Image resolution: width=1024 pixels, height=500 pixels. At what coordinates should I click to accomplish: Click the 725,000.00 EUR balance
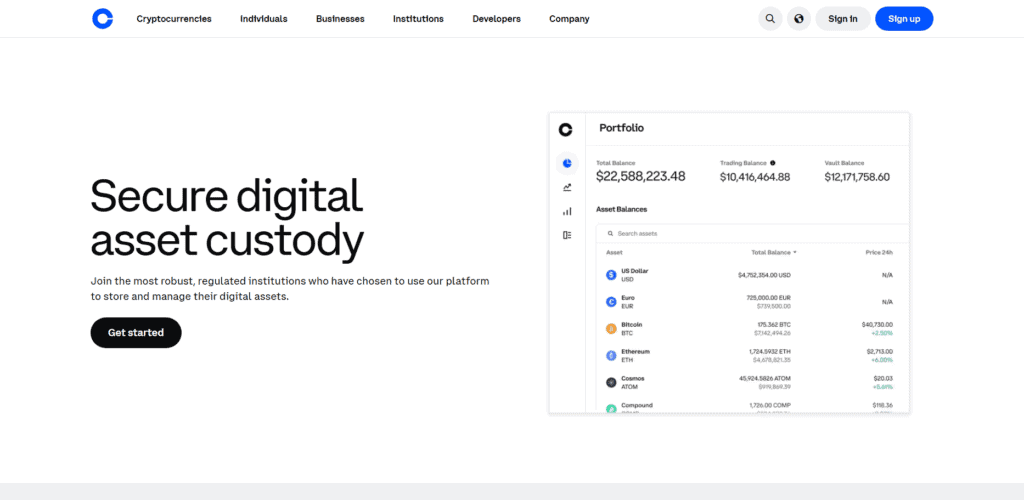[769, 298]
